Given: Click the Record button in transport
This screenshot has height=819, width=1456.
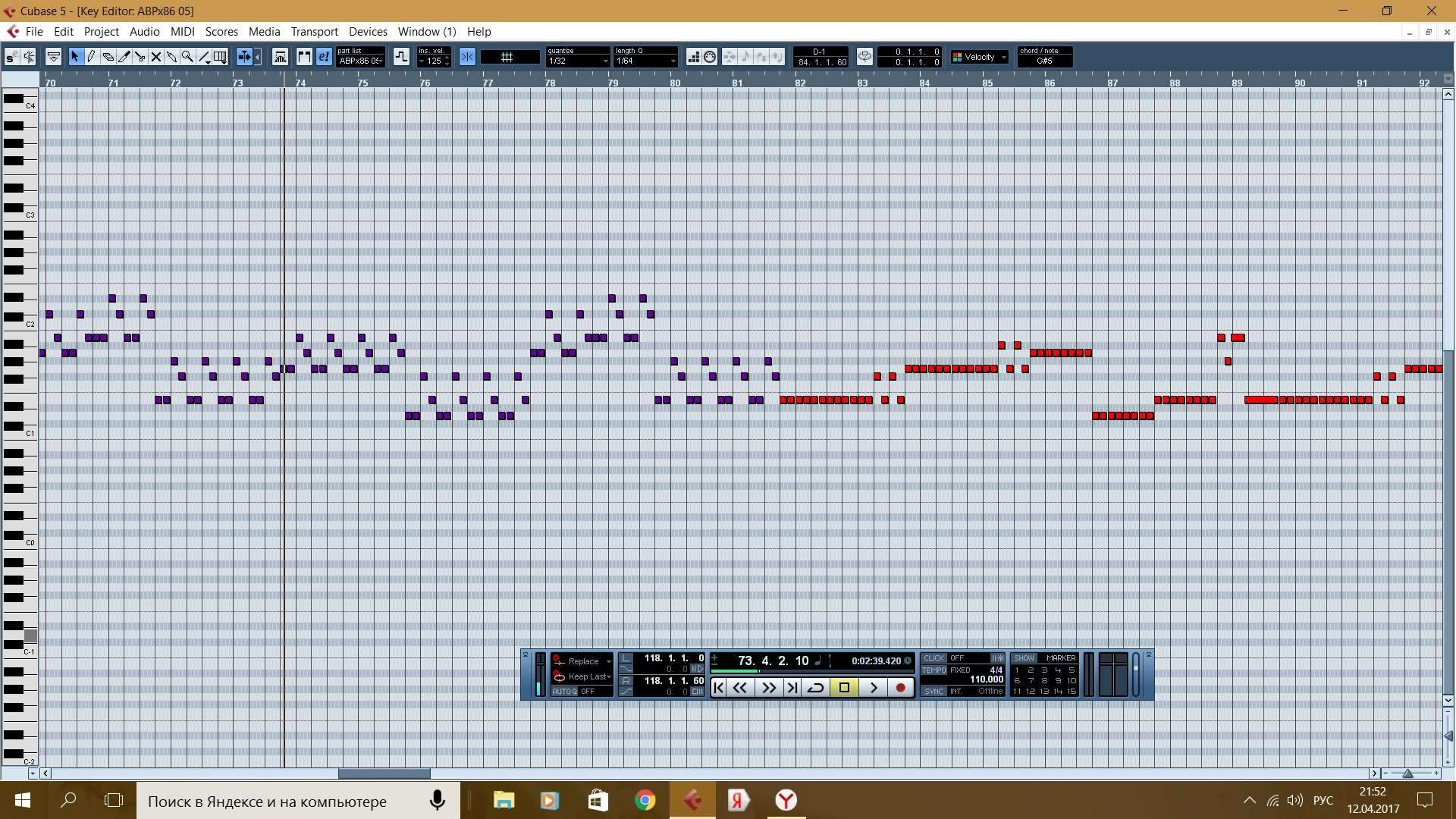Looking at the screenshot, I should pos(900,688).
